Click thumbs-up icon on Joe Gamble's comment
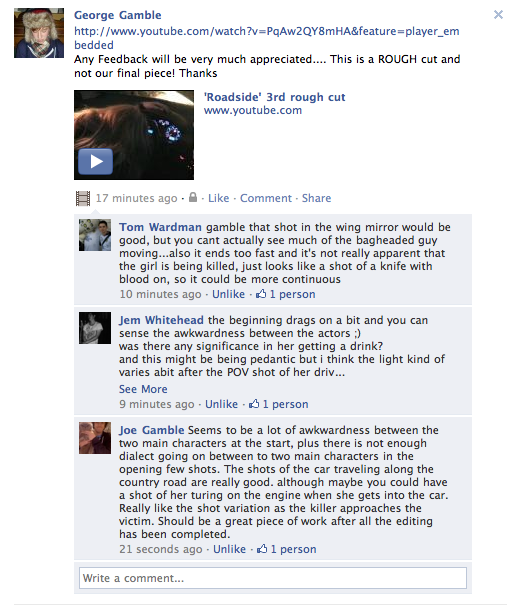515x611 pixels. [262, 549]
